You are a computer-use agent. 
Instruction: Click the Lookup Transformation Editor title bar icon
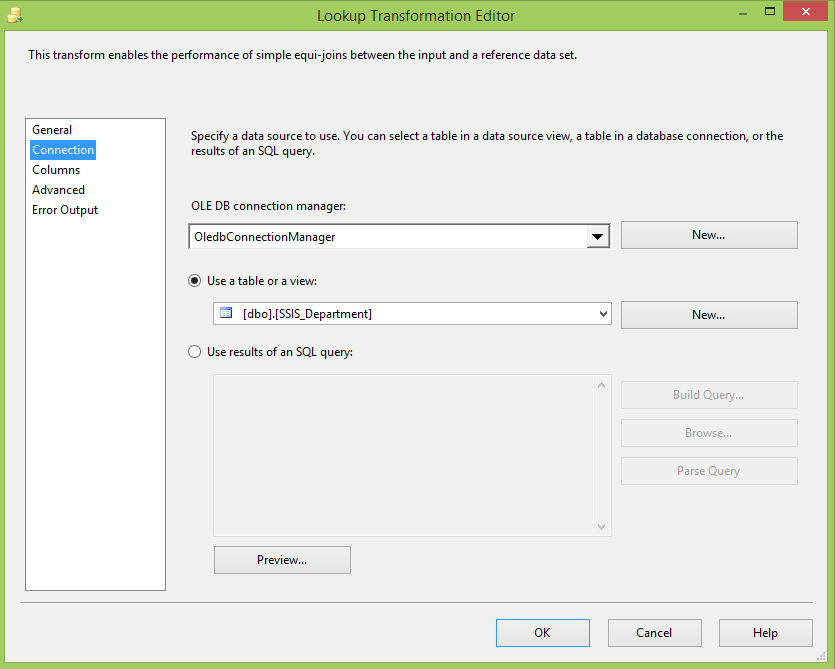click(x=15, y=15)
